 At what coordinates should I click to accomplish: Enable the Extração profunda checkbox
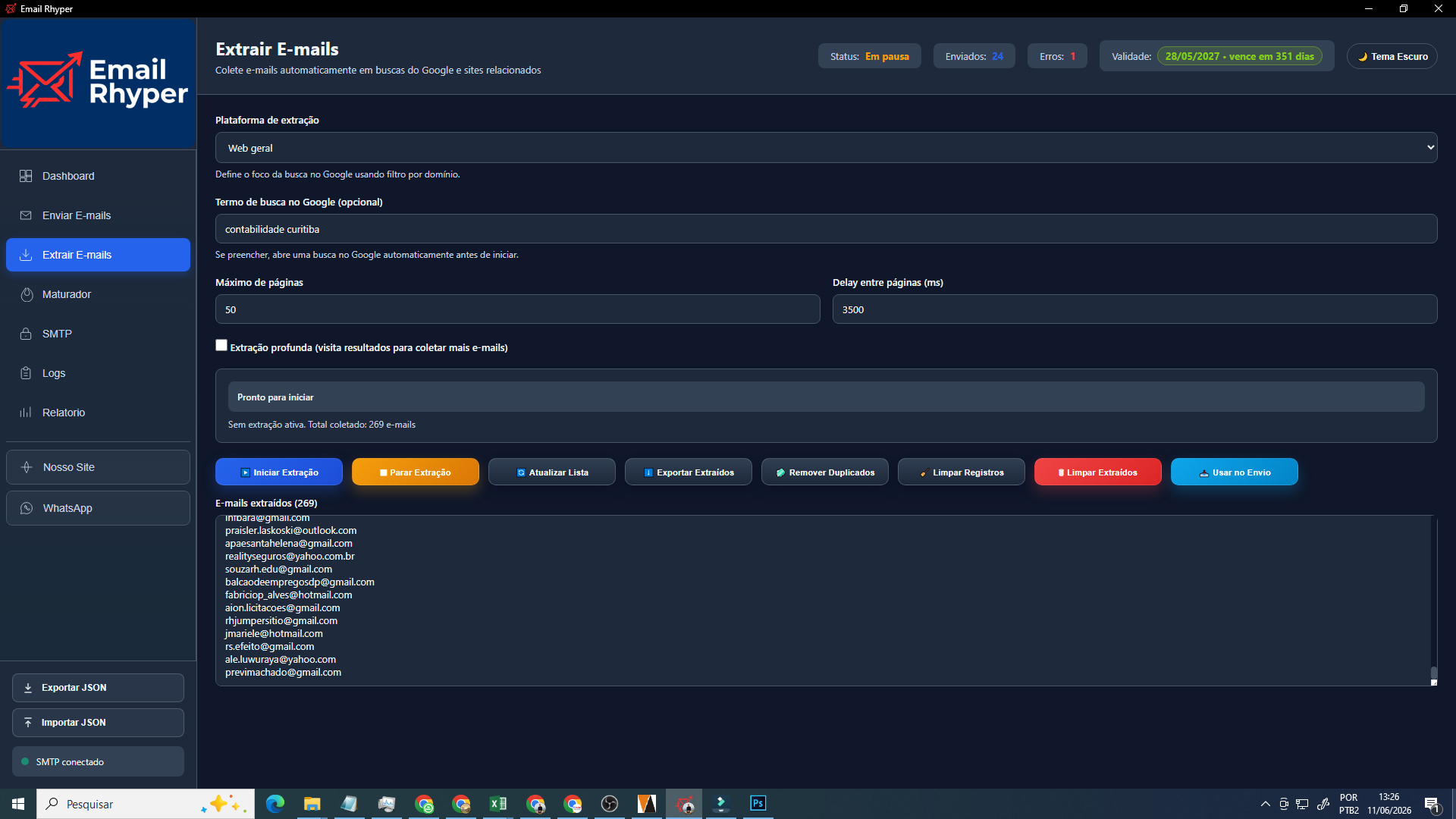pyautogui.click(x=221, y=346)
